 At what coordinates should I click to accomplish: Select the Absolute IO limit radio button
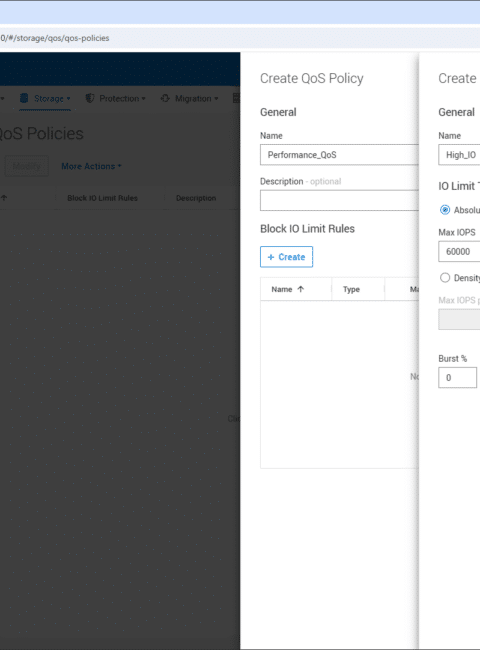click(445, 210)
